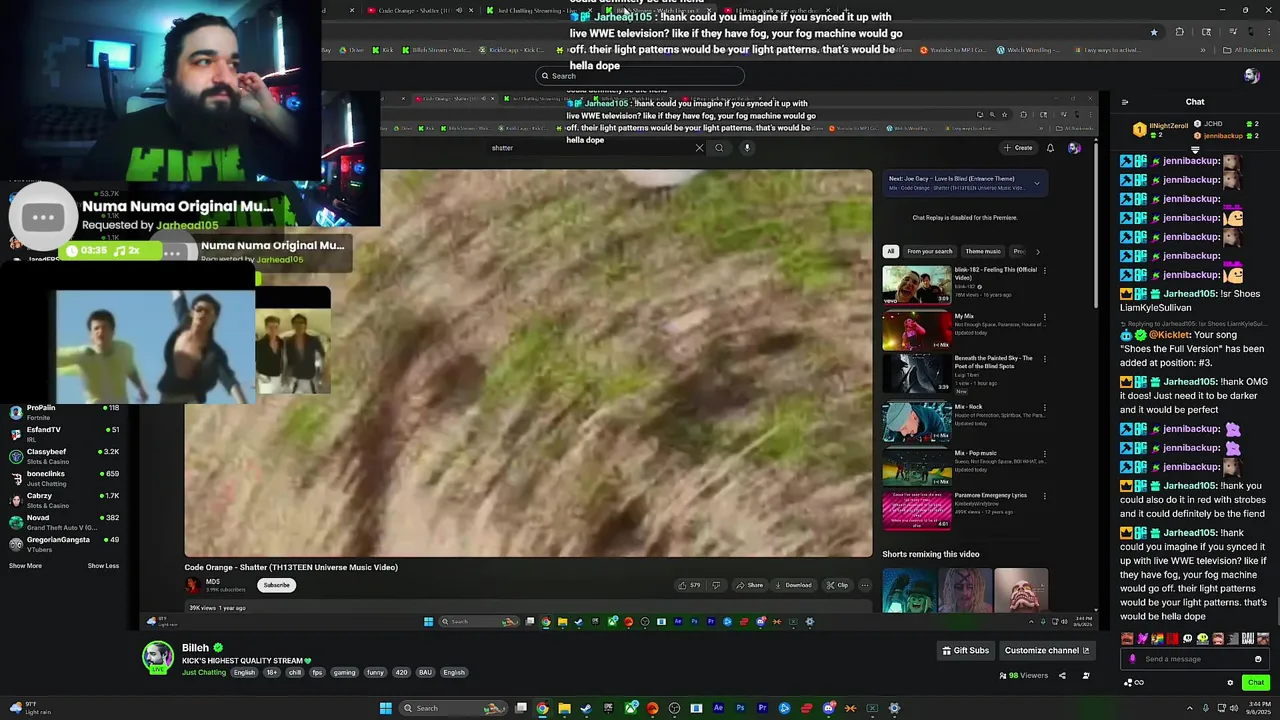Open the Just Chatting category link
1280x720 pixels.
point(204,672)
